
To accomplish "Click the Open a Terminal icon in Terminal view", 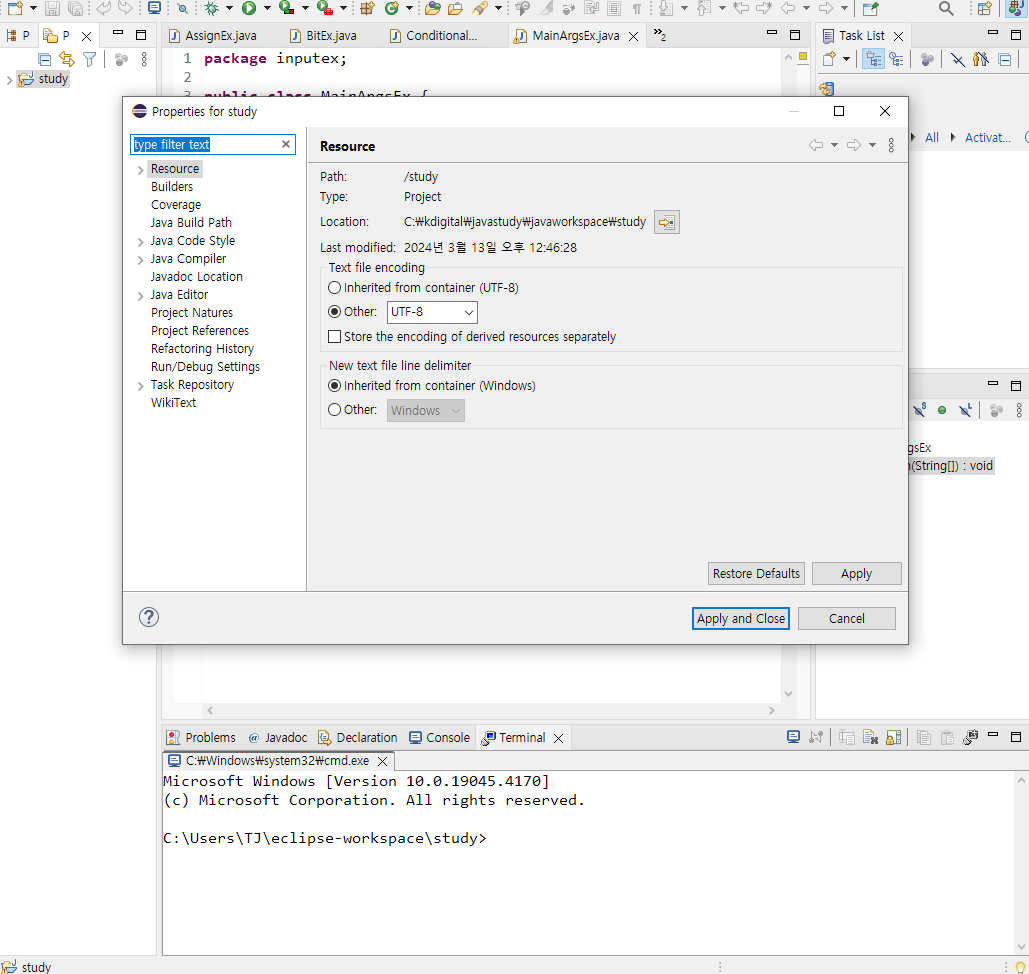I will [x=793, y=737].
